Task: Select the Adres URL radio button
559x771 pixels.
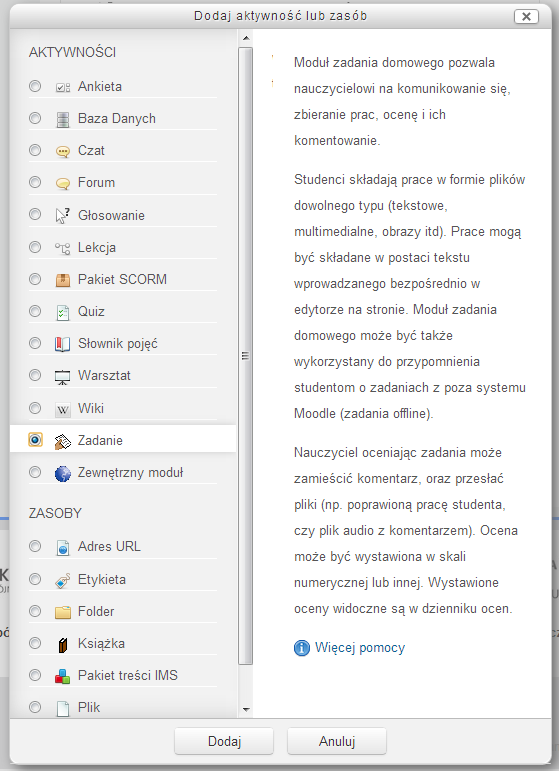Action: (x=35, y=546)
